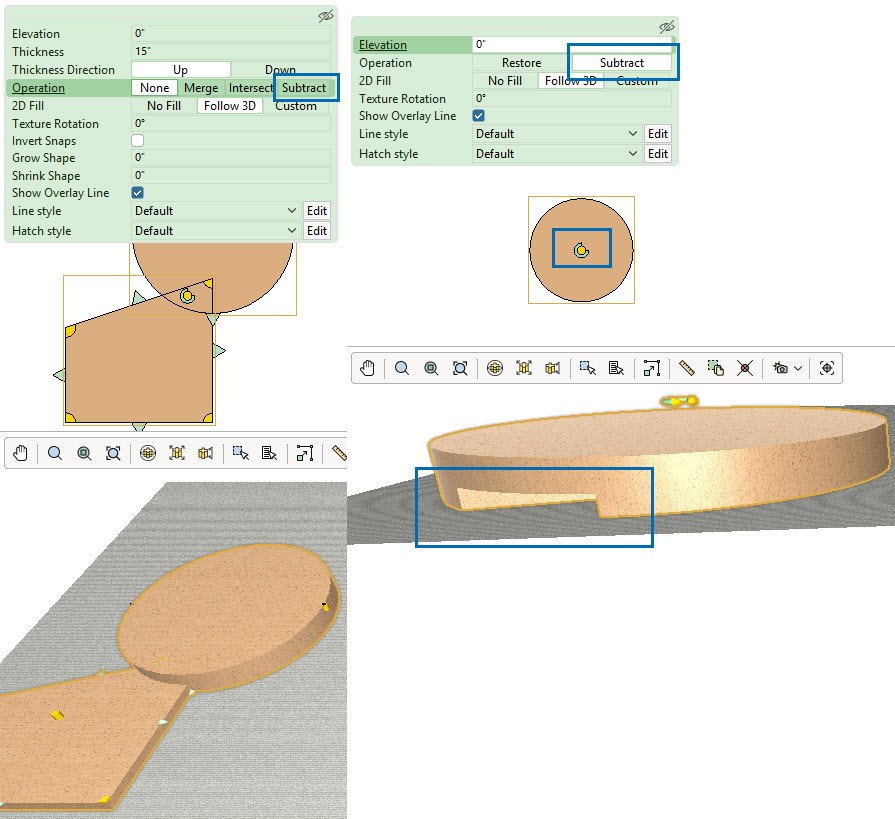The image size is (895, 819).
Task: Click select-from-list icon in right toolbar
Action: point(616,368)
